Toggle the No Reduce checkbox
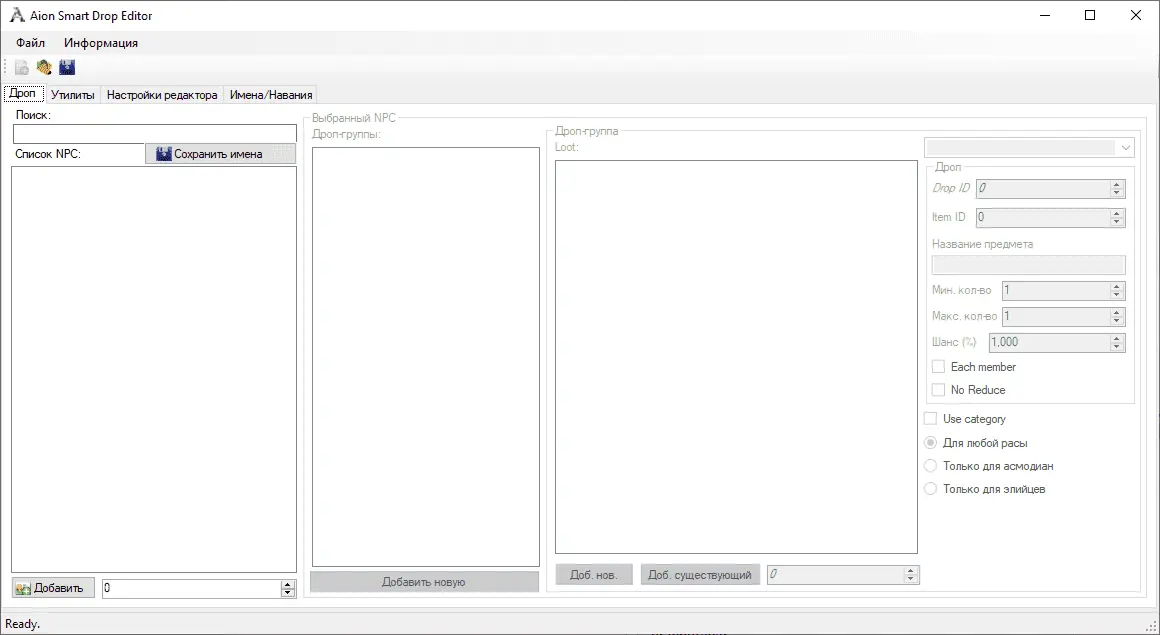 [938, 390]
